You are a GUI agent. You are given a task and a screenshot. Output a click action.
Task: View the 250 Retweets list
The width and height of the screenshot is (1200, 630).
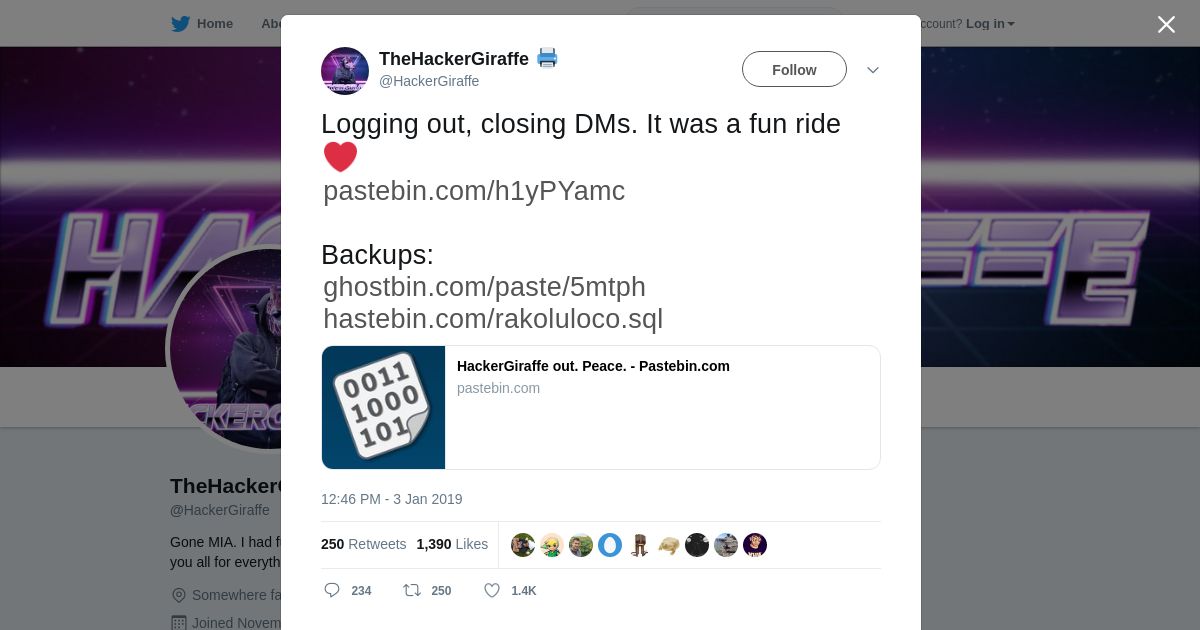[364, 544]
